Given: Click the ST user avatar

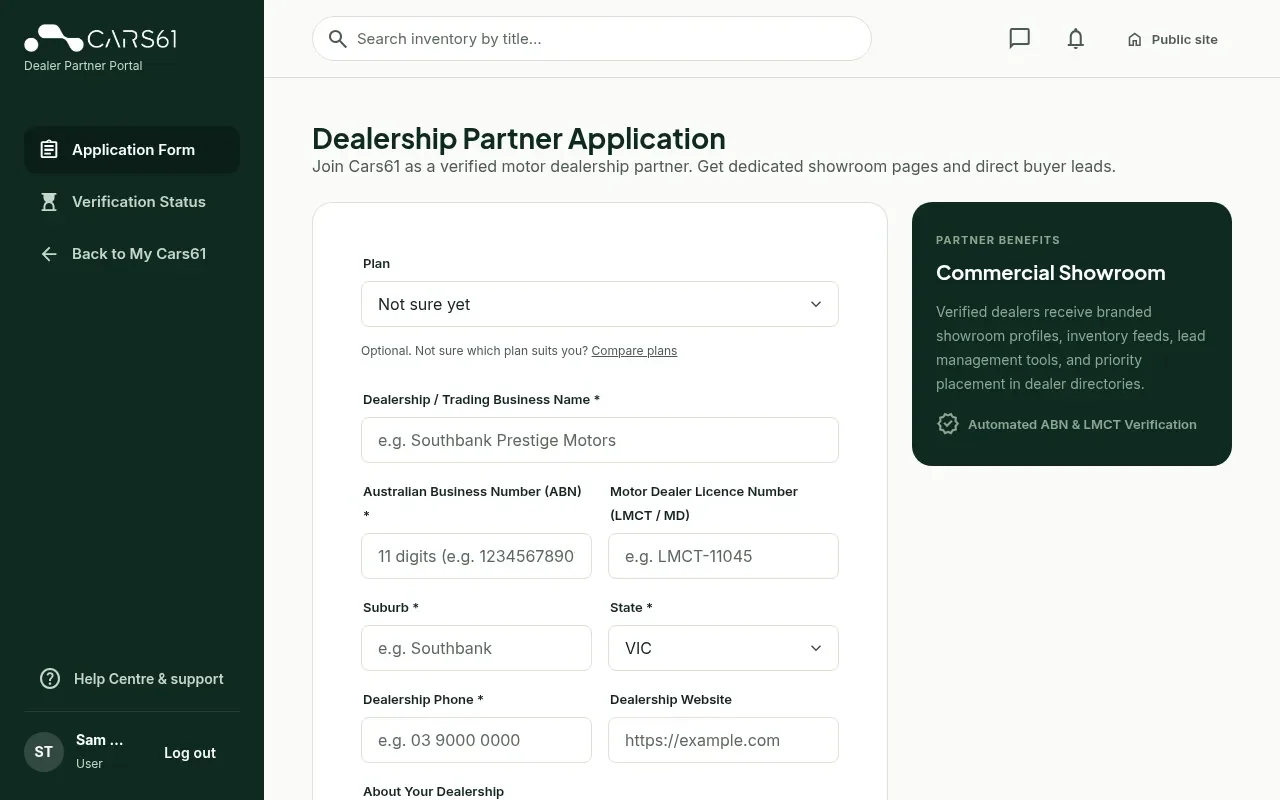Looking at the screenshot, I should [x=44, y=752].
